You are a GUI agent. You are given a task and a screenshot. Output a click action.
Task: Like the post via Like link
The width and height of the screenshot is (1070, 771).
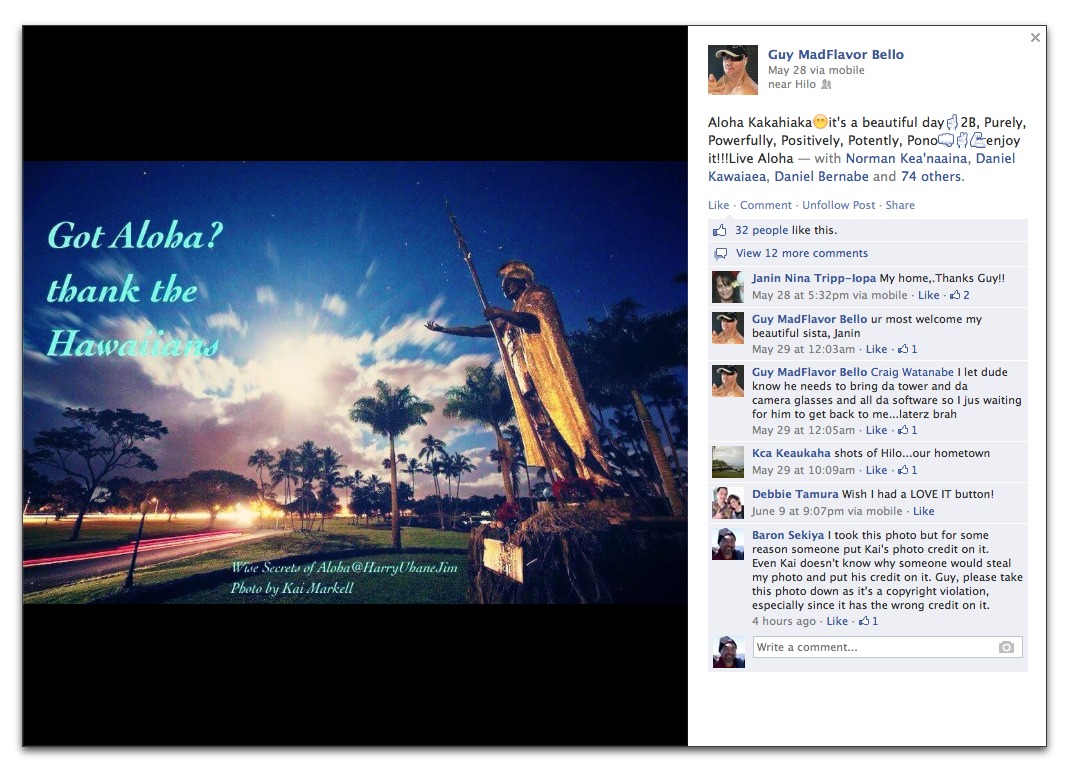coord(718,205)
